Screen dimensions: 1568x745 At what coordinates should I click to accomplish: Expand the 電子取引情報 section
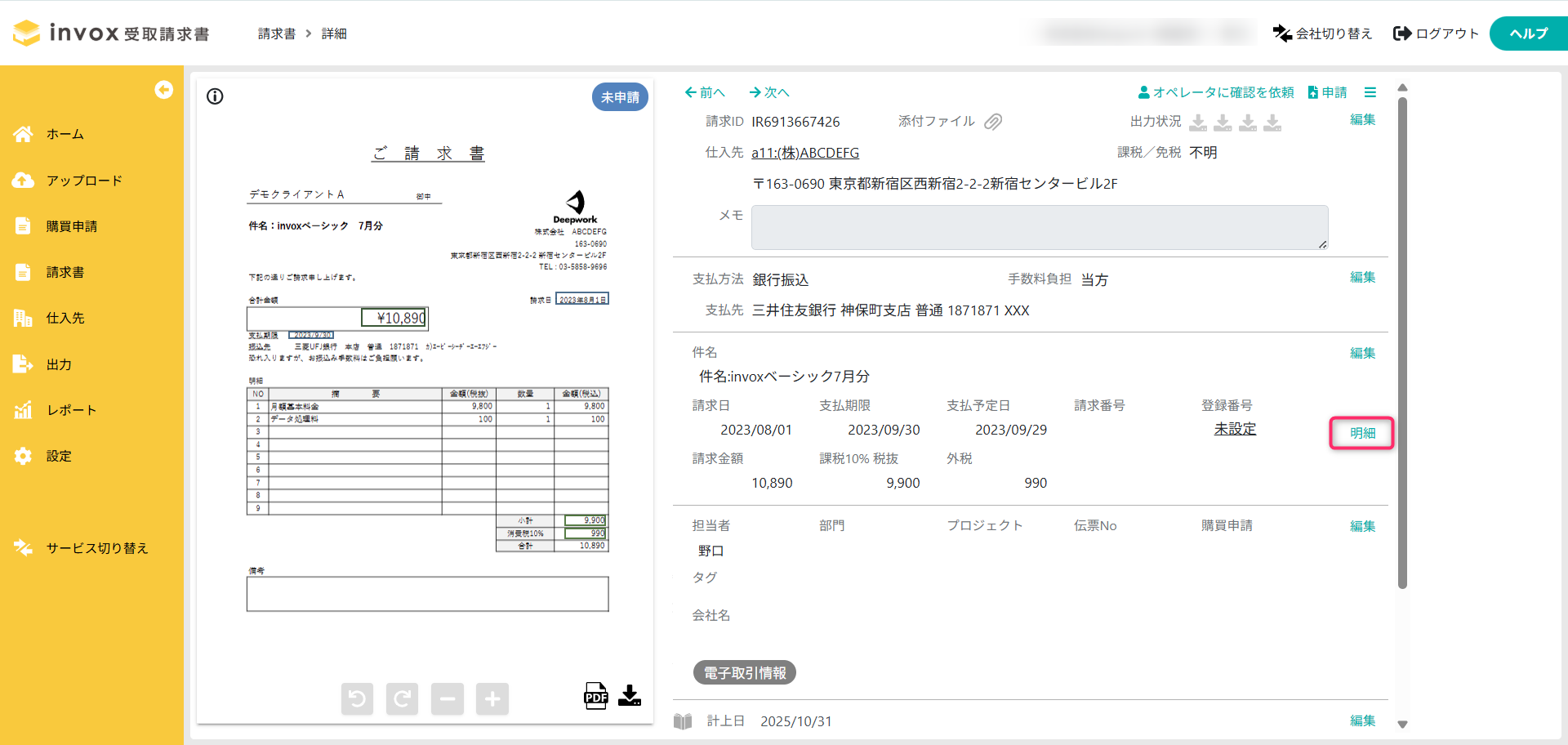pos(744,672)
